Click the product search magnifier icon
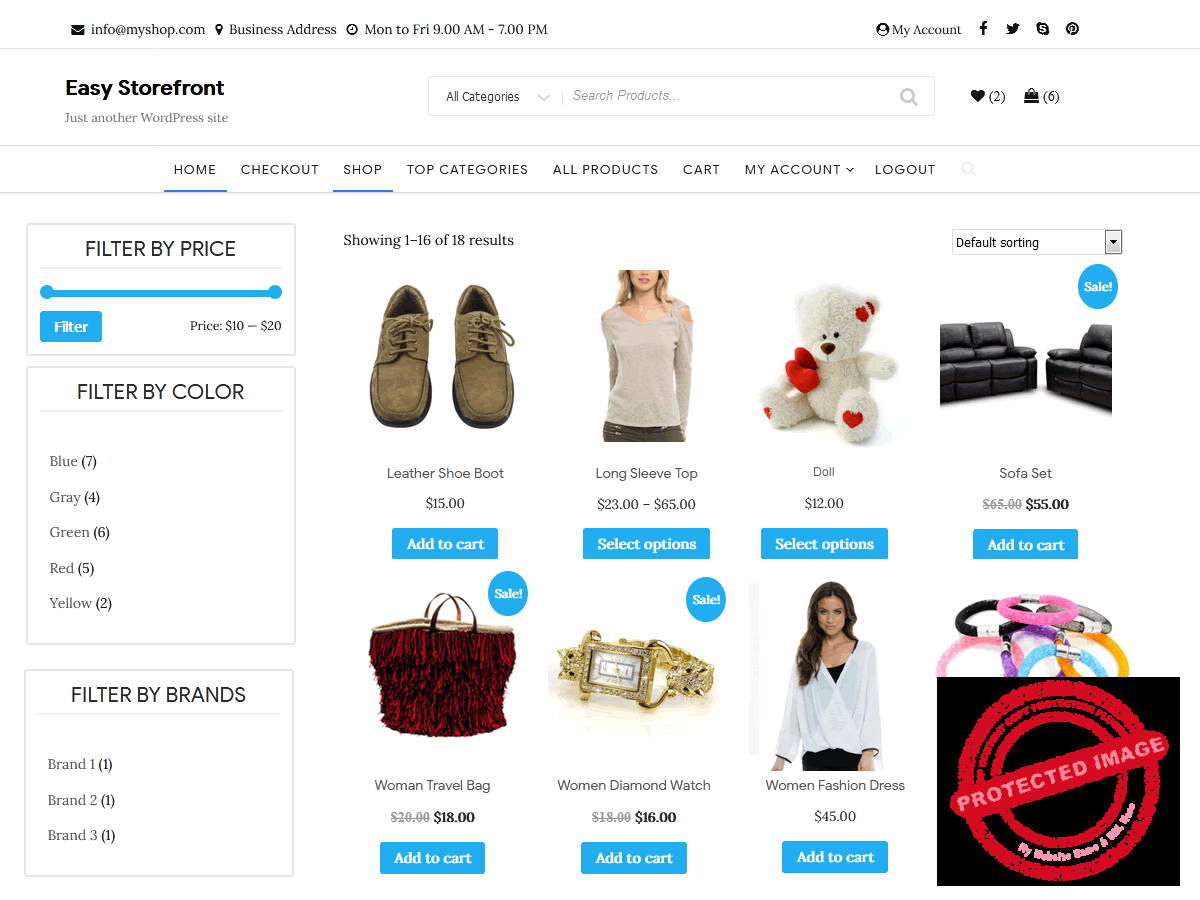Screen dimensions: 1200x900 click(x=908, y=96)
